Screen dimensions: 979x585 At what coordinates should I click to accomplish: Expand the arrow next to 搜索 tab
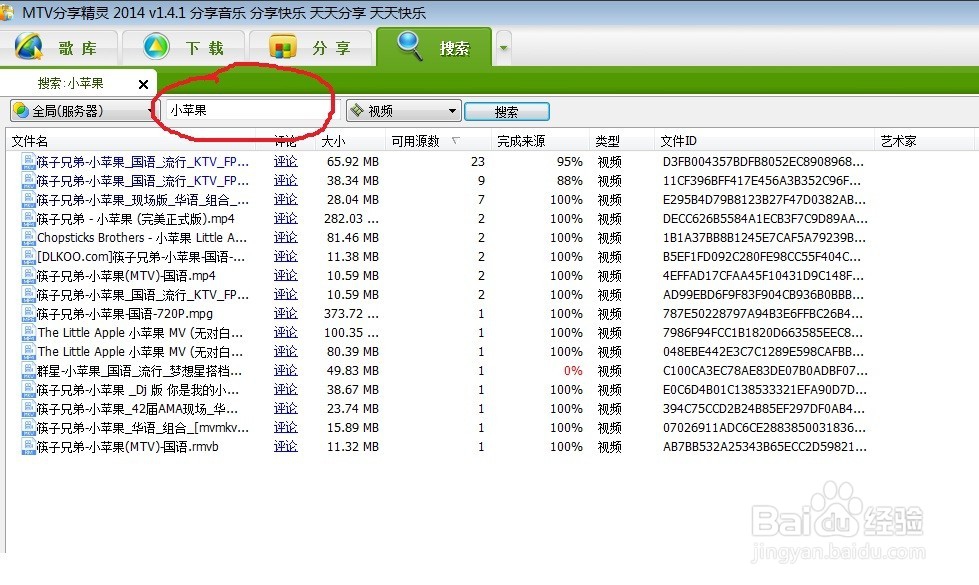pyautogui.click(x=503, y=47)
